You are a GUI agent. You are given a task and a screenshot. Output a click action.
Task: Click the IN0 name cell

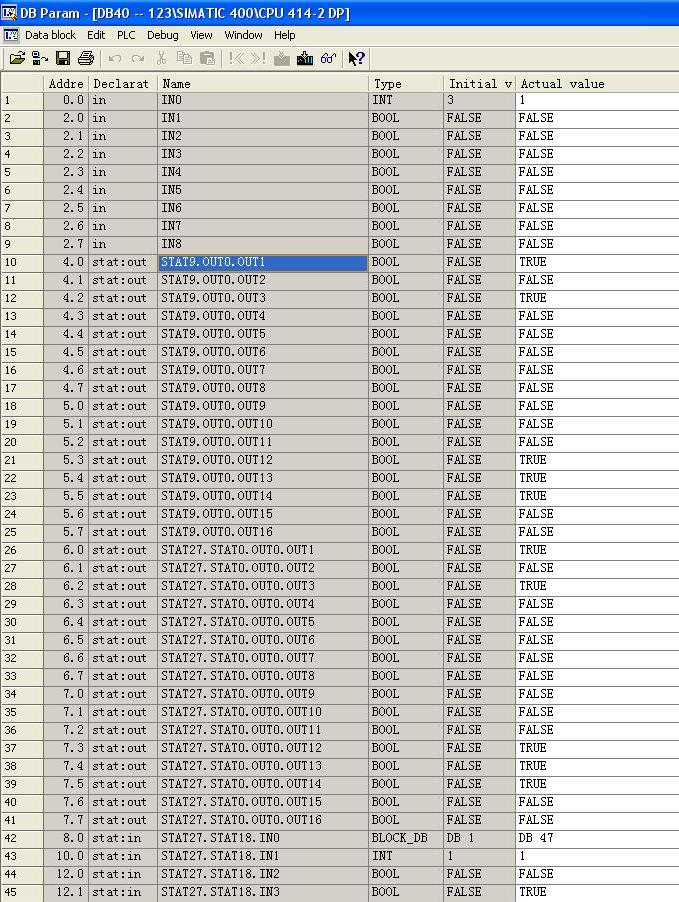[262, 100]
